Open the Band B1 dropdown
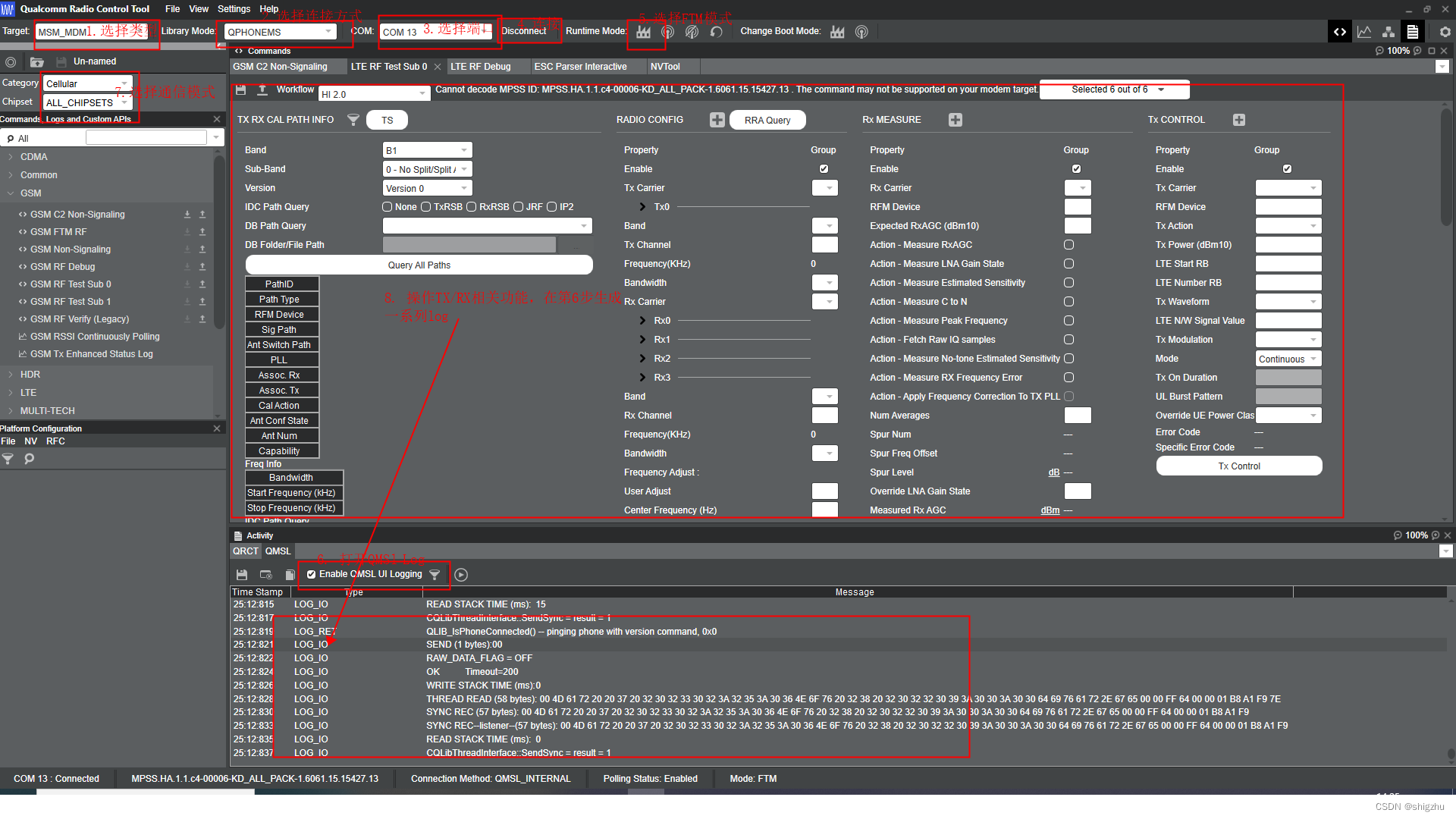1456x819 pixels. [x=427, y=150]
